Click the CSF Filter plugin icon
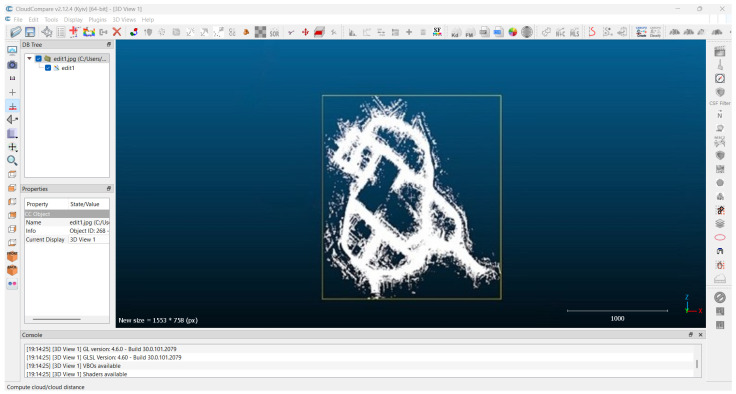 [x=720, y=92]
